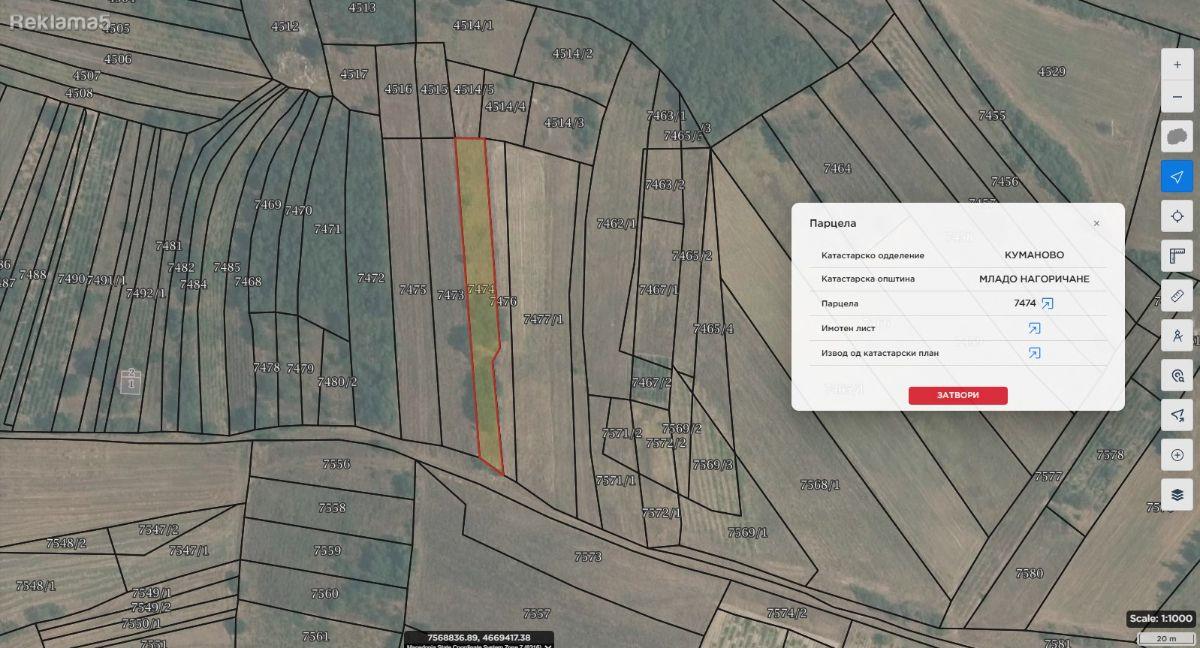Click parcel label 7462/1 on the map
This screenshot has height=648, width=1200.
click(616, 223)
